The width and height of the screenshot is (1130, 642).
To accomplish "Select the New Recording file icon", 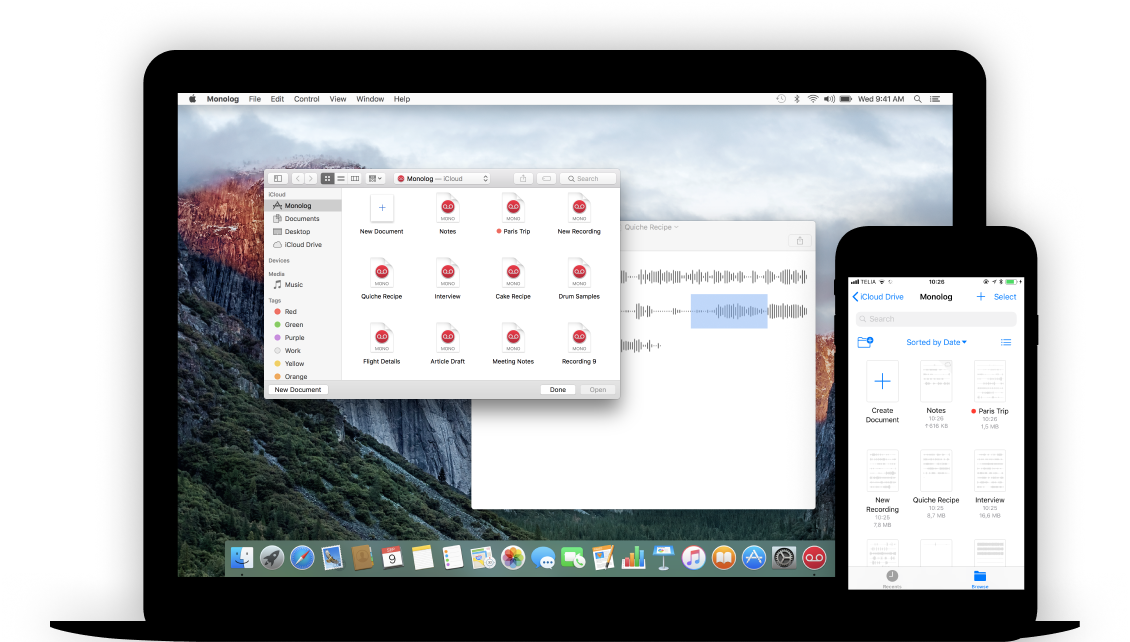I will (579, 208).
